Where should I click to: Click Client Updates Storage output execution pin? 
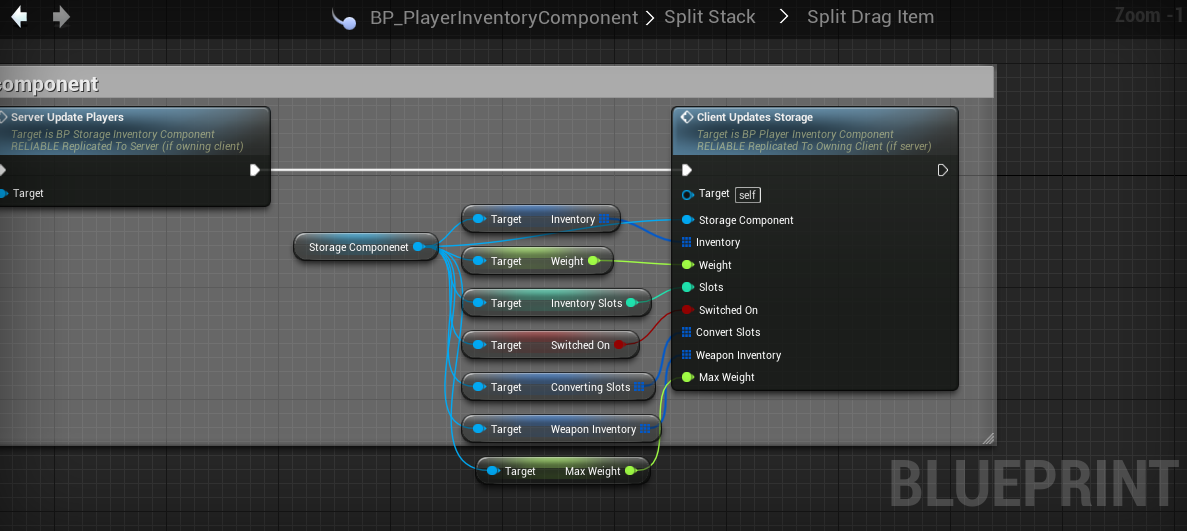pos(942,170)
